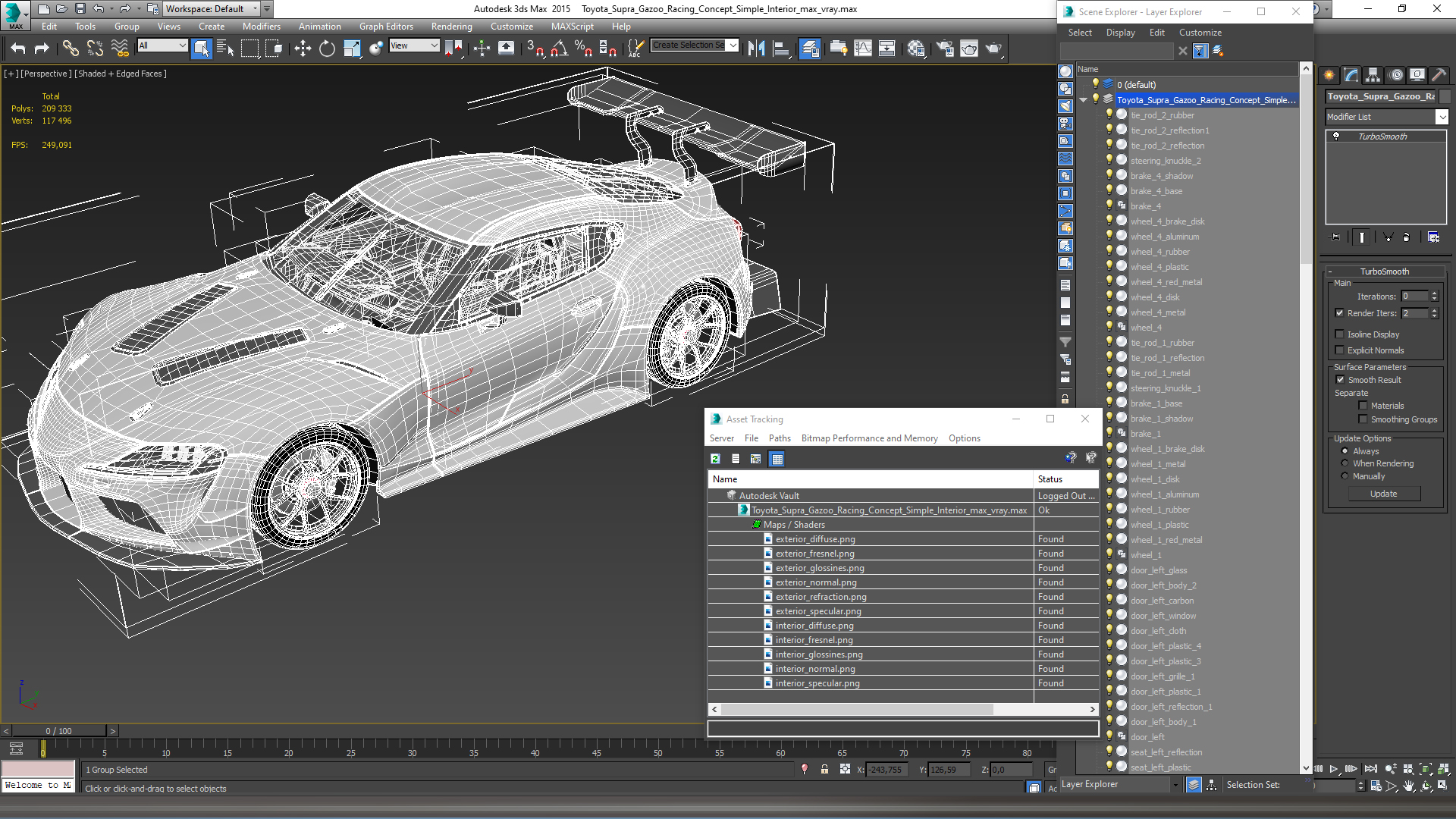The width and height of the screenshot is (1456, 819).
Task: Enable Separate by Materials checkbox
Action: point(1363,406)
